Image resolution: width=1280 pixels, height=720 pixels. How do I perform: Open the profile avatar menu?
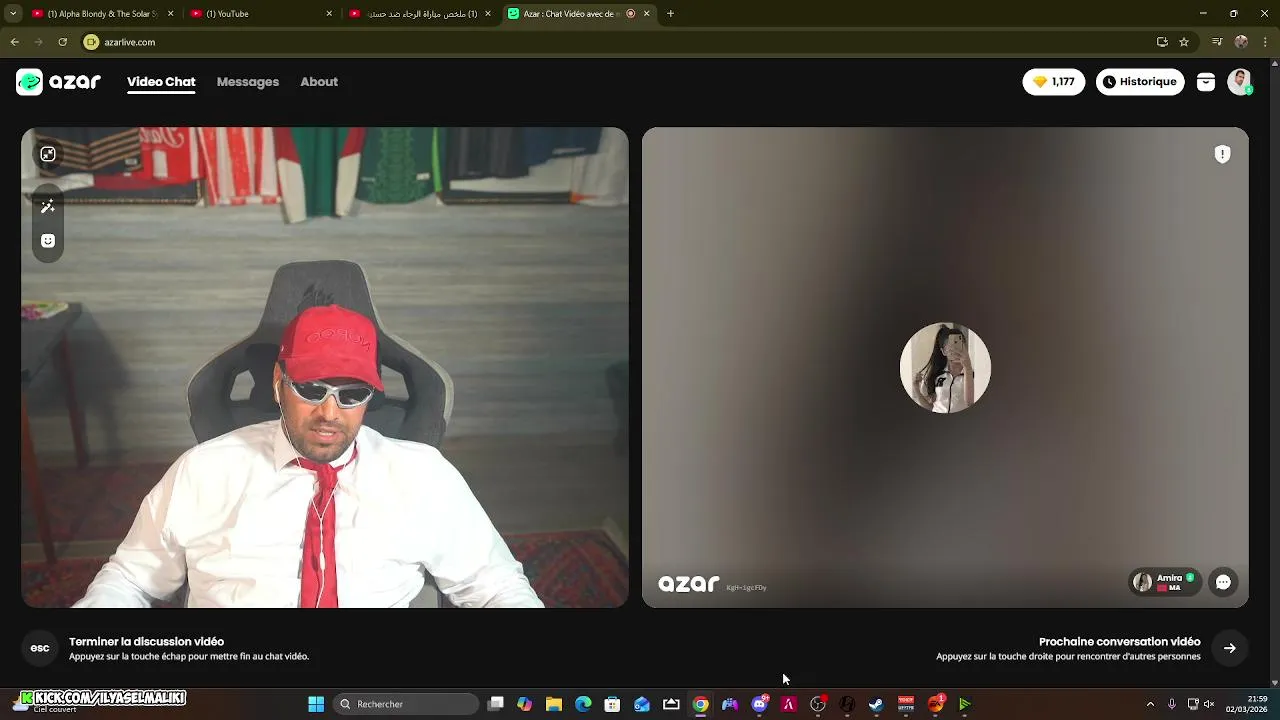(x=1240, y=82)
